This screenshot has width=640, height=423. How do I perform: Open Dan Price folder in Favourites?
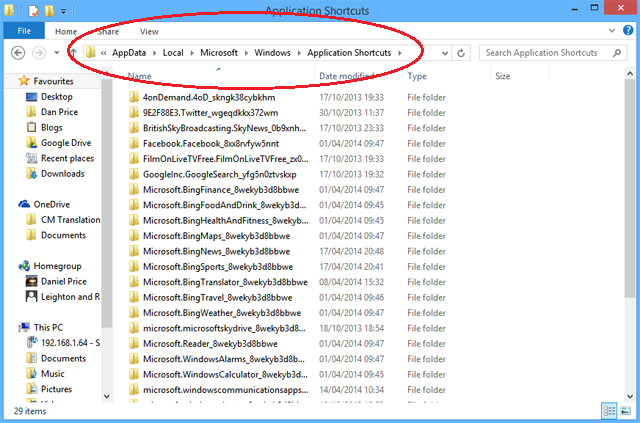point(59,112)
